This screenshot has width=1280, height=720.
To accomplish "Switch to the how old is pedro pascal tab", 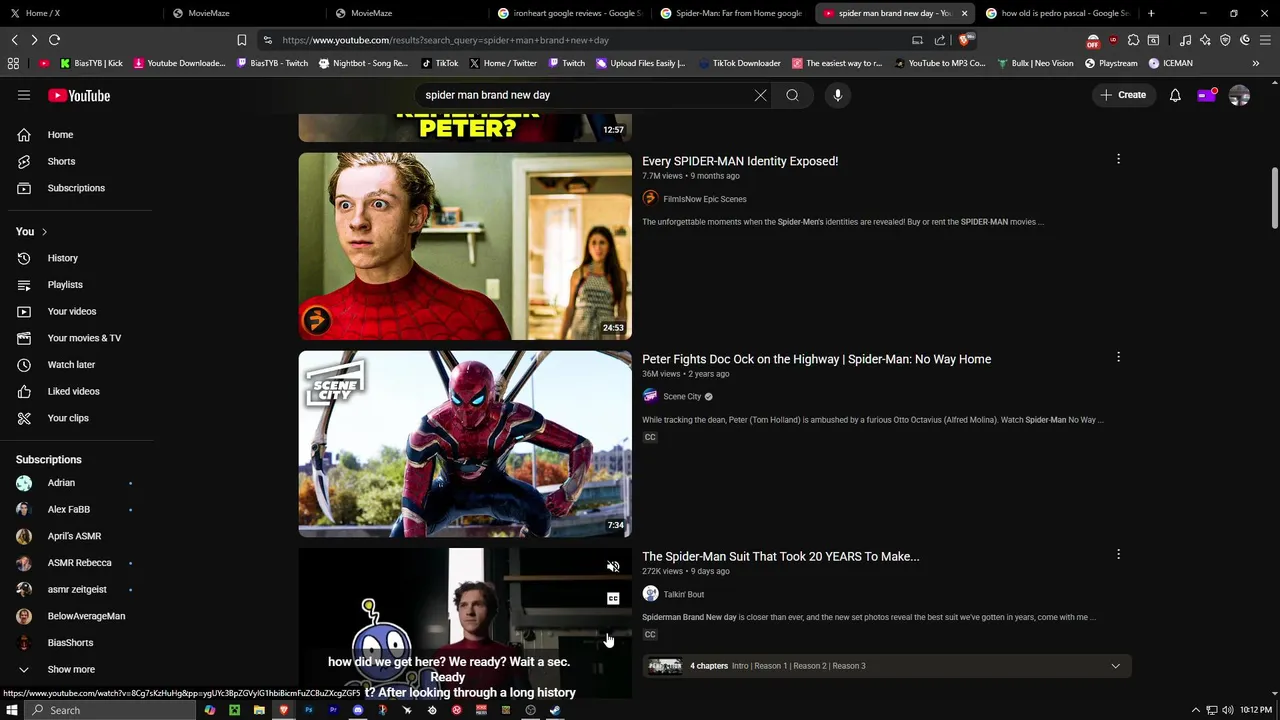I will point(1060,13).
